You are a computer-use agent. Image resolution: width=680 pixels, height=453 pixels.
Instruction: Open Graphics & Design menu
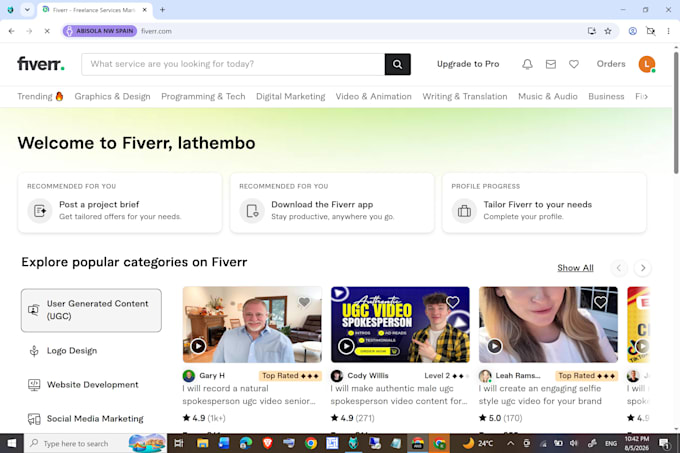coord(112,97)
